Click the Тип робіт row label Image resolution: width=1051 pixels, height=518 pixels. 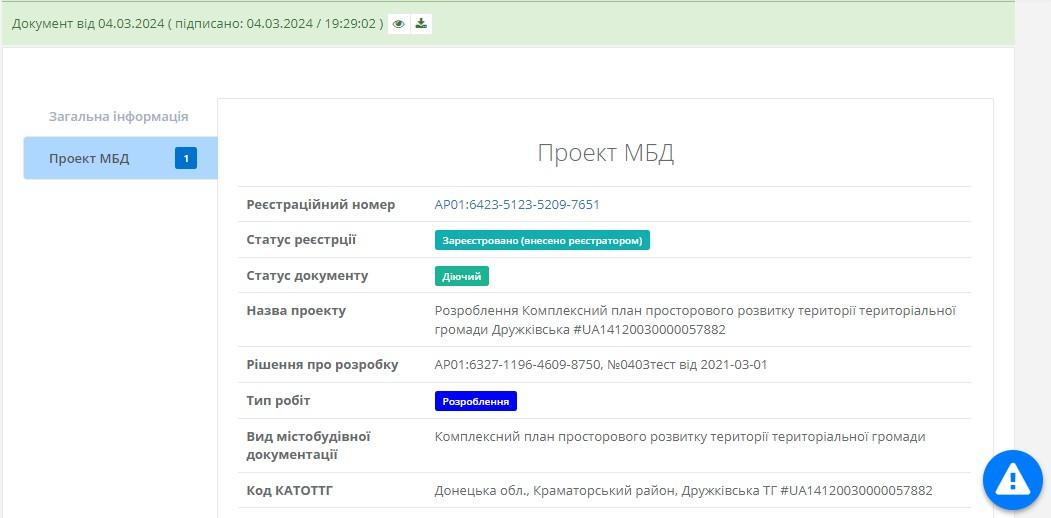278,401
